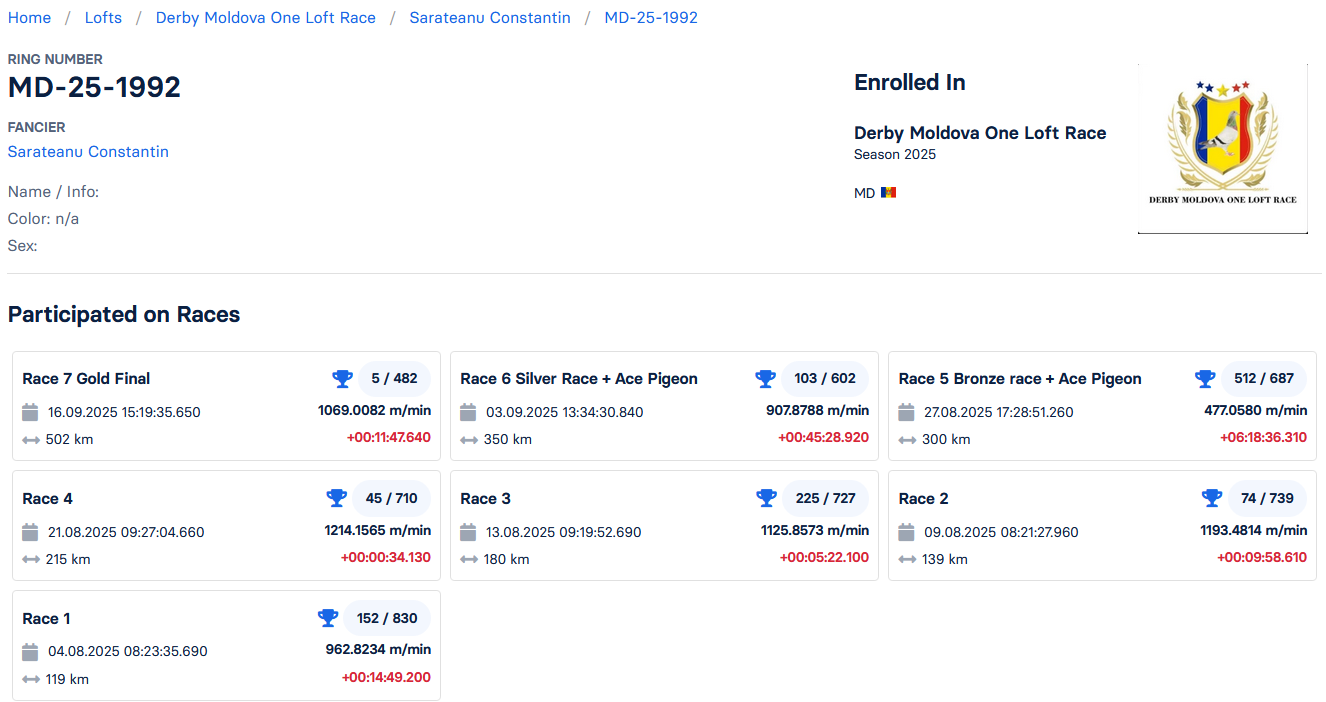Viewport: 1326px width, 702px height.
Task: Click the trophy icon on the Race 1 card
Action: click(x=328, y=618)
